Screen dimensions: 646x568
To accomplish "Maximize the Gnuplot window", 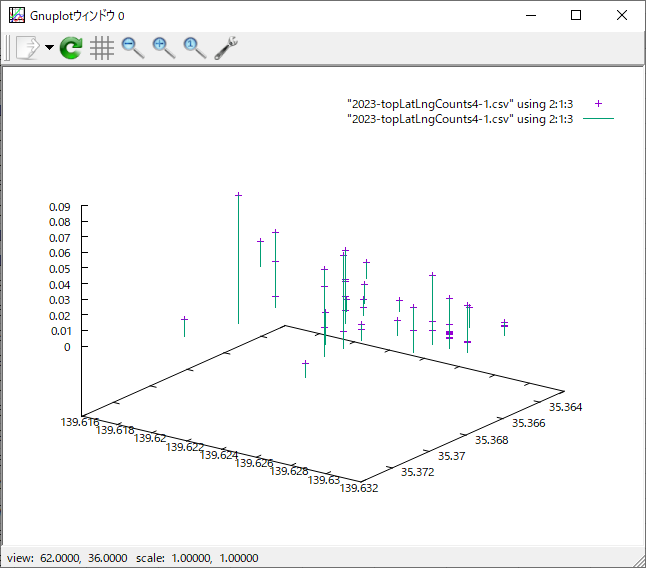I will (576, 15).
